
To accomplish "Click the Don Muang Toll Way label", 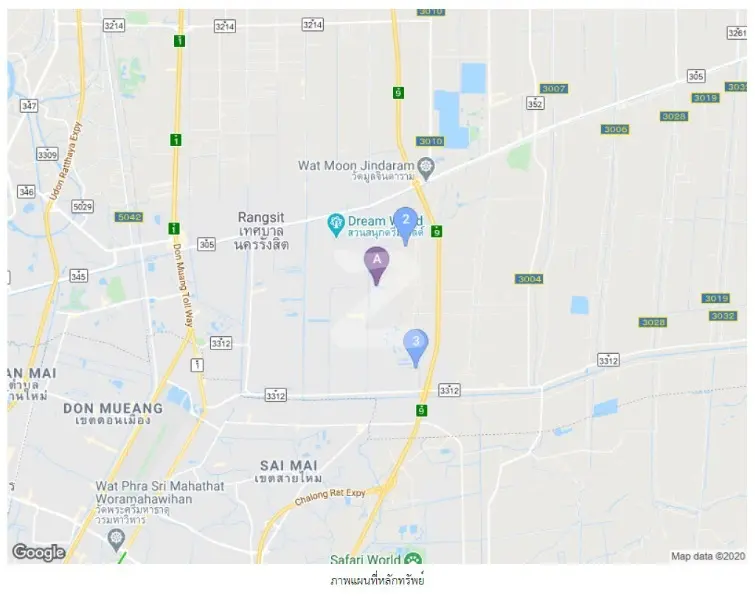I will (183, 285).
